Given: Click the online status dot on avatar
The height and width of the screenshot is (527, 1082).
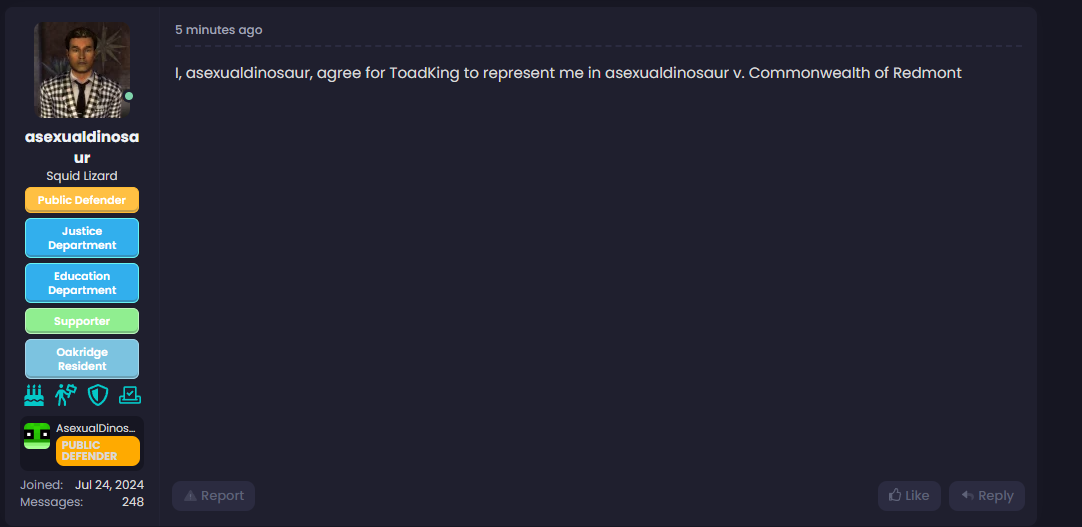Looking at the screenshot, I should point(129,96).
